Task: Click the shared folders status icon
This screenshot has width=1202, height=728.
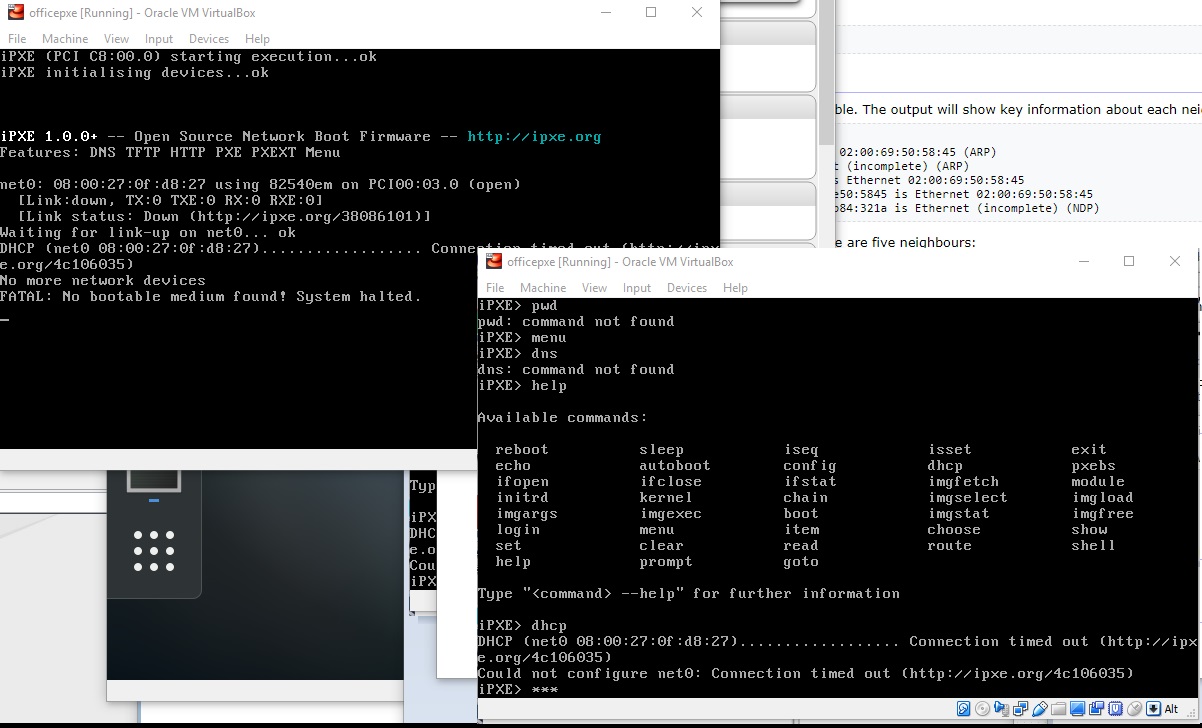Action: (x=1058, y=709)
